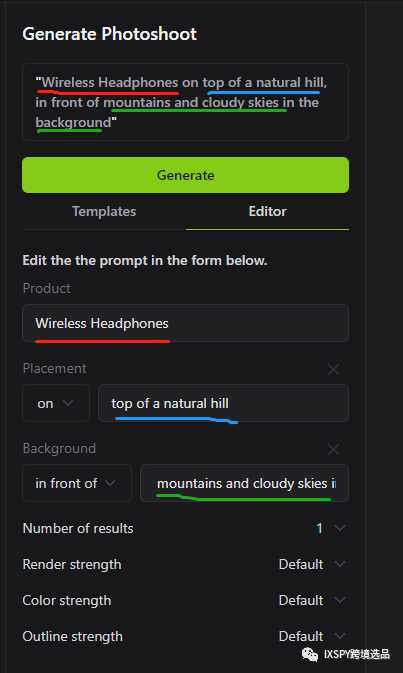Click the WeChat watermark icon
The image size is (403, 673).
(x=310, y=655)
